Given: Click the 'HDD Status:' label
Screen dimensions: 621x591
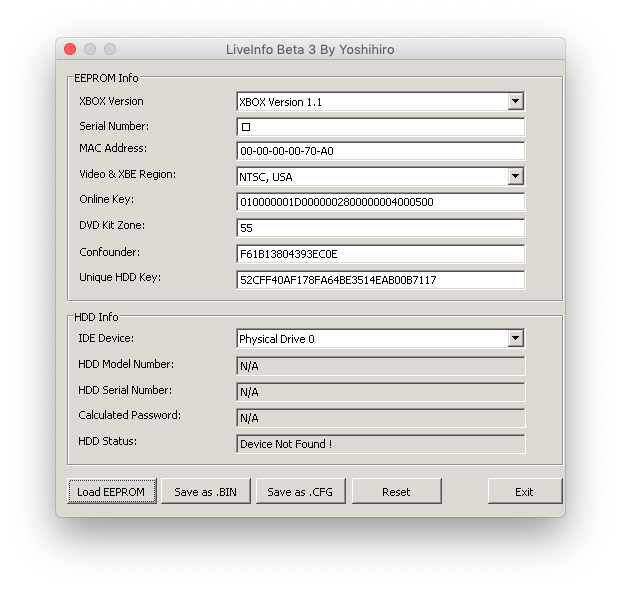Looking at the screenshot, I should tap(108, 441).
